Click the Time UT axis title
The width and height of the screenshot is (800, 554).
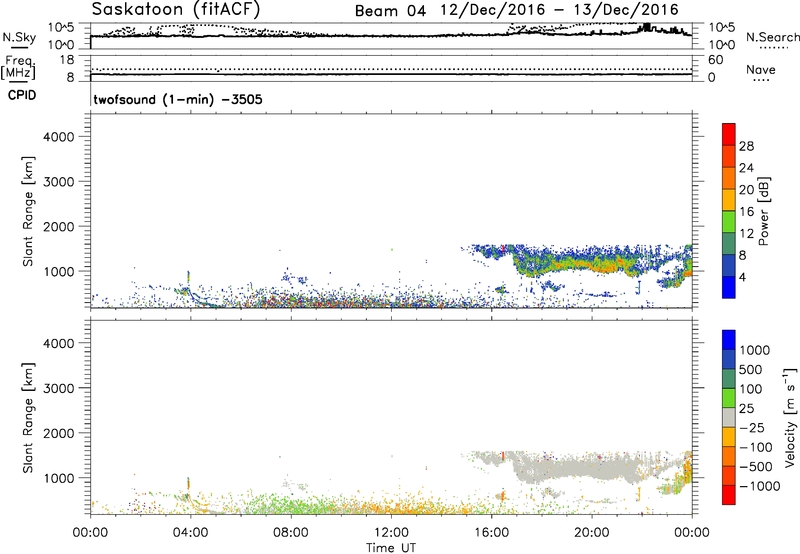click(x=391, y=547)
